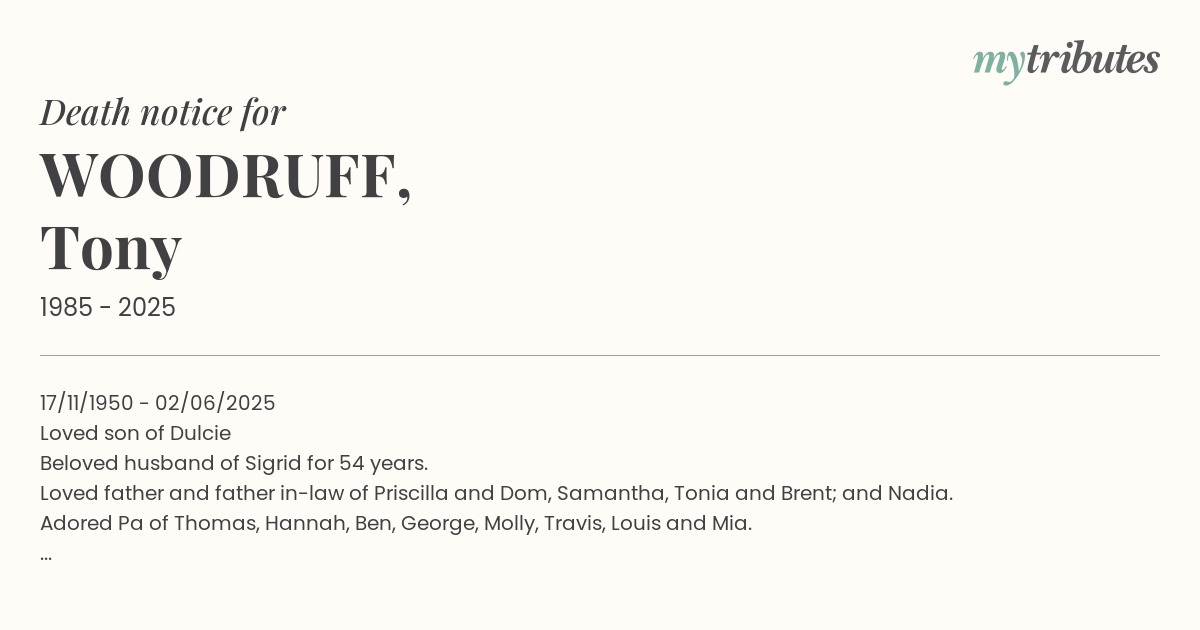Click the word 'tributes' in logo
The height and width of the screenshot is (630, 1200).
pos(1093,60)
